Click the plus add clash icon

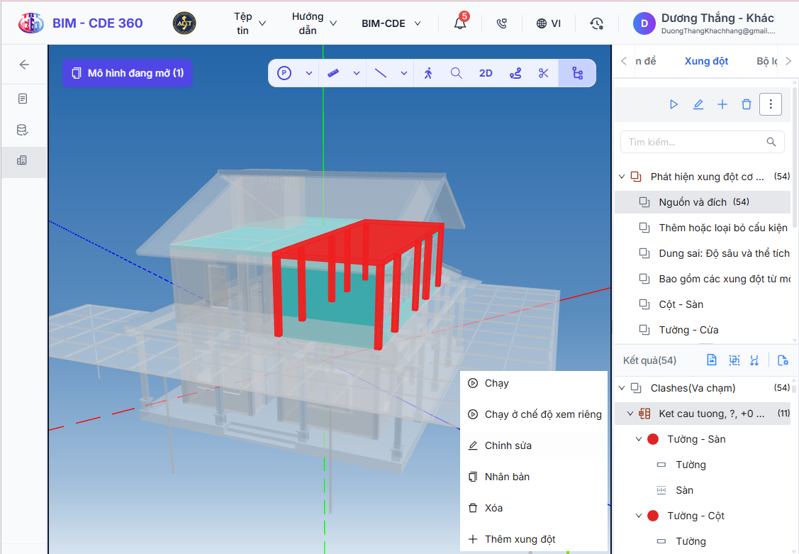click(722, 104)
